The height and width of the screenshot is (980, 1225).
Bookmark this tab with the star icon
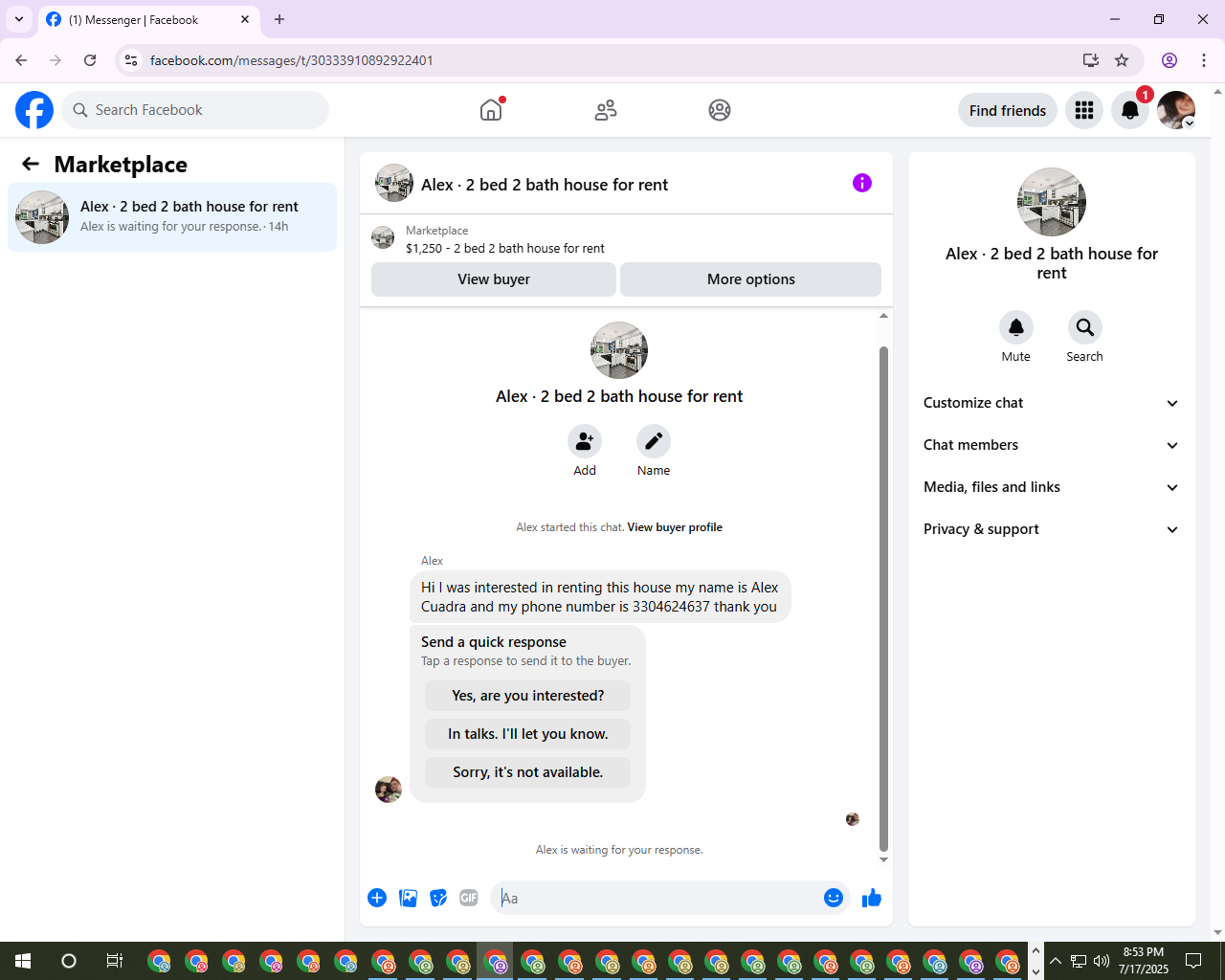(x=1122, y=60)
